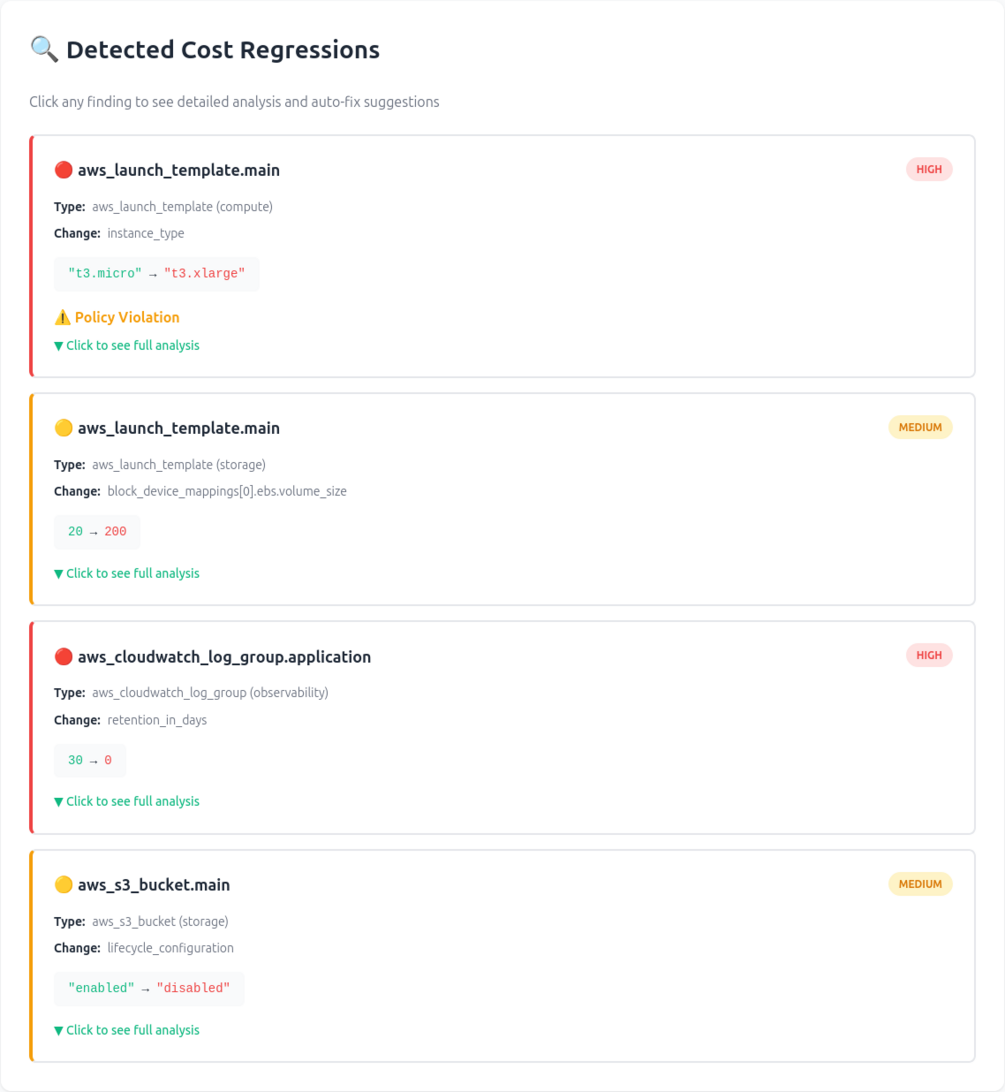Open the aws_cloudwatch_log_group.application finding title

point(224,657)
